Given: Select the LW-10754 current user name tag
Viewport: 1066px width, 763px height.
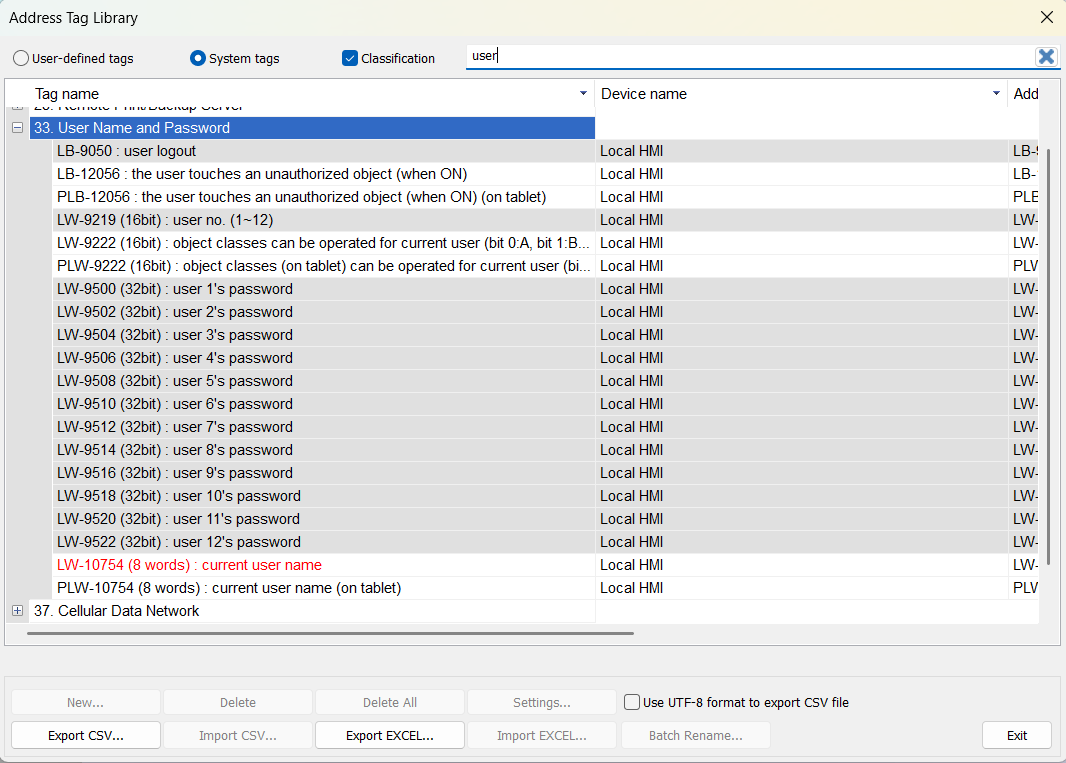Looking at the screenshot, I should (x=190, y=565).
